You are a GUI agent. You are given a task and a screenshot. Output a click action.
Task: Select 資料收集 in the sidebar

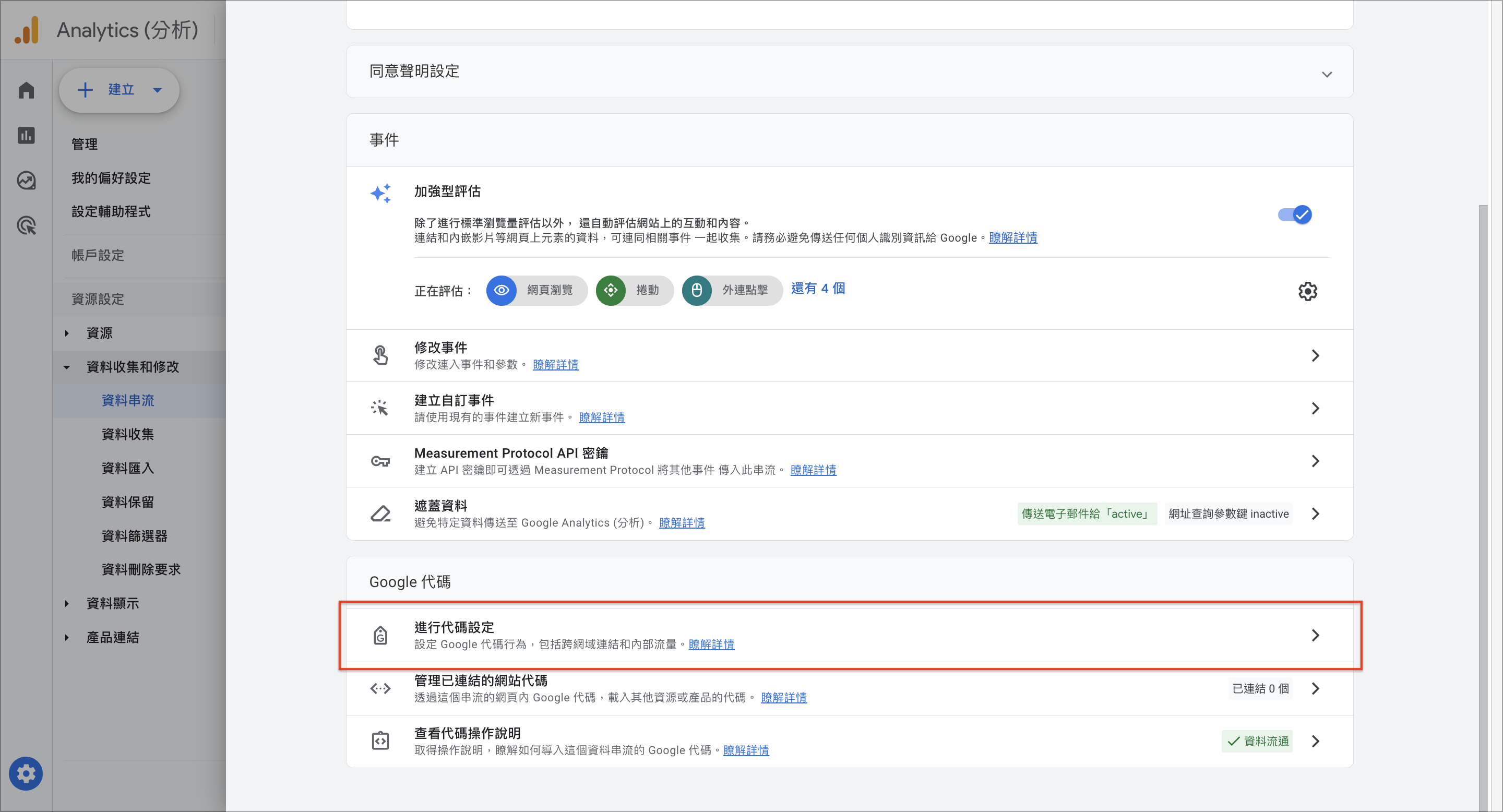pos(128,434)
